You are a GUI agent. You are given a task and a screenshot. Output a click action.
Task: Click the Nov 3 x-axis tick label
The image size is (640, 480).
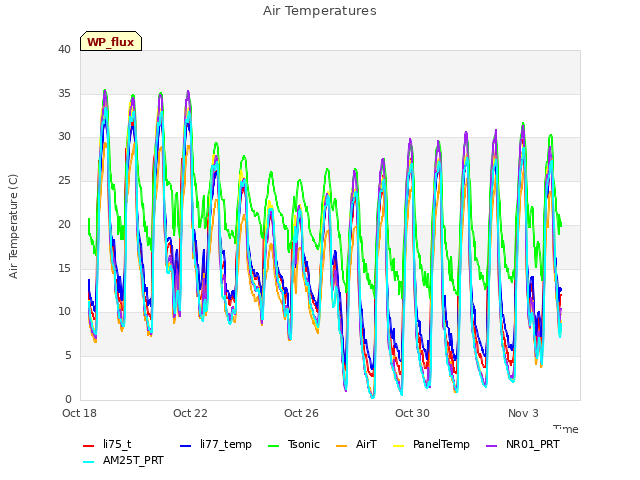(x=523, y=413)
